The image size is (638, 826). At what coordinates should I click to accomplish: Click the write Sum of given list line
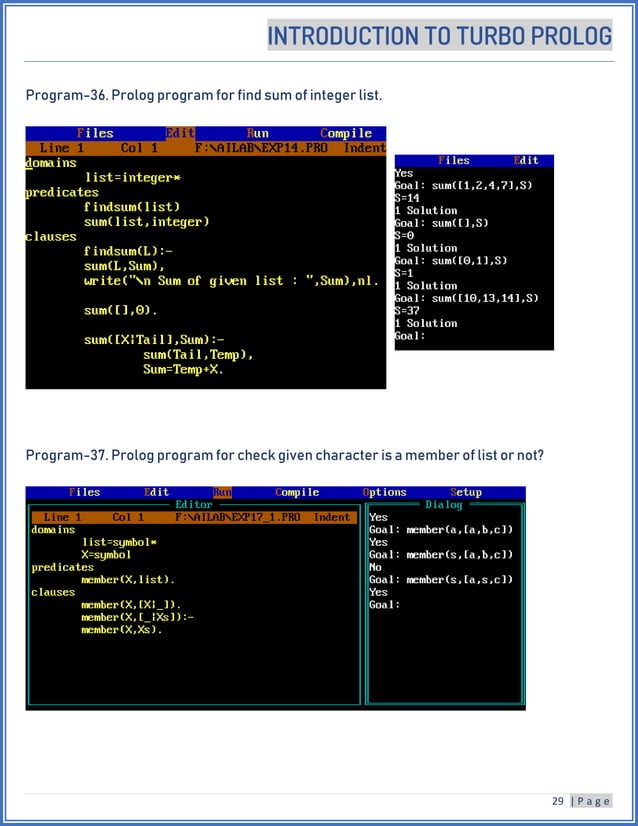click(231, 281)
